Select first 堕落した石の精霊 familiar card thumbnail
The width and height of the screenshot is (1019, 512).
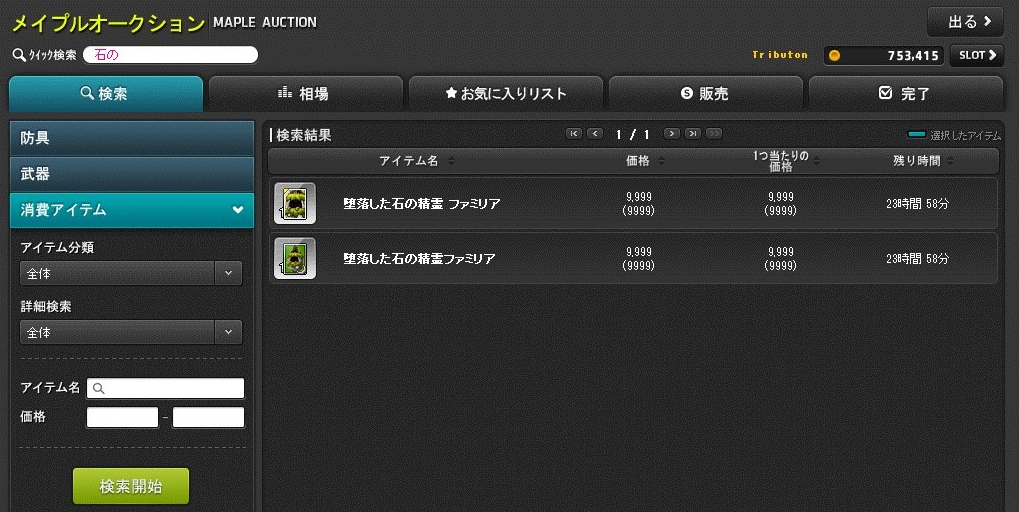coord(295,203)
